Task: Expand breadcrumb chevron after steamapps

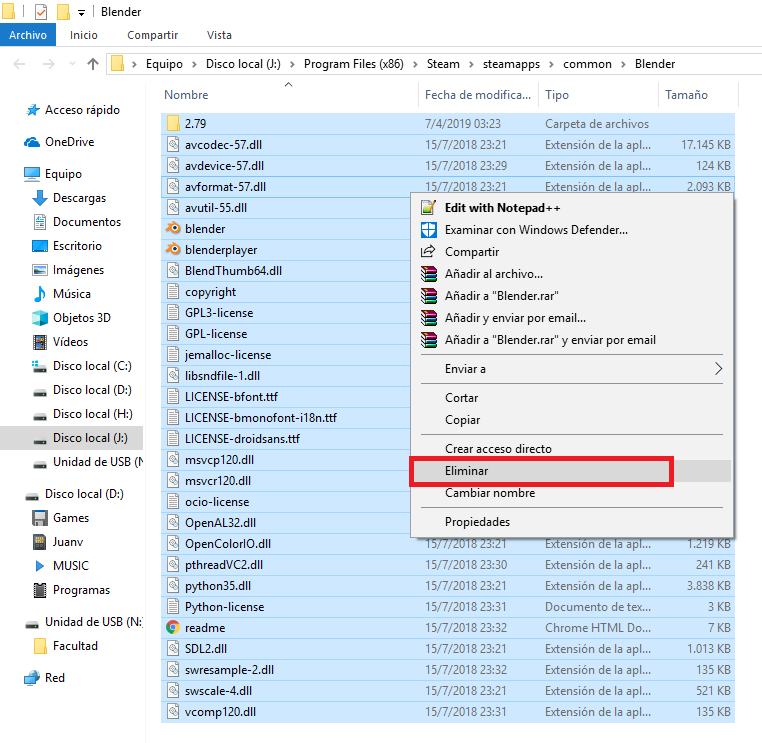Action: 551,64
